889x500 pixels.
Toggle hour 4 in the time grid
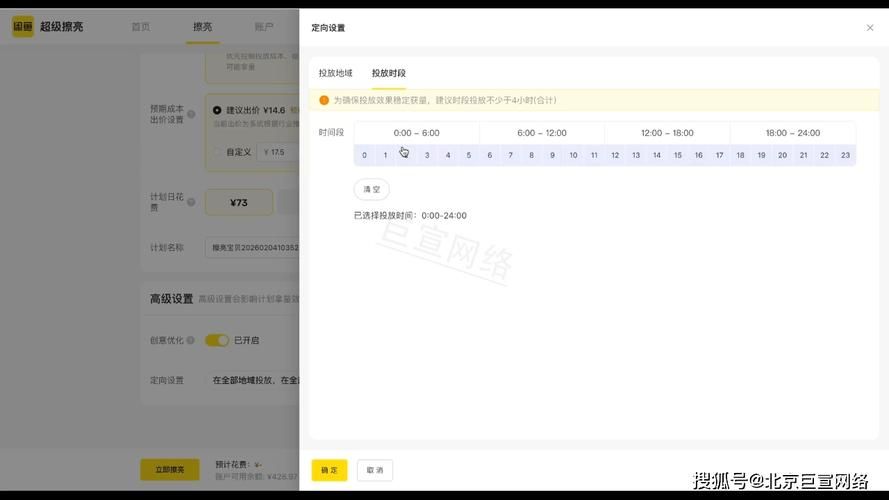(448, 155)
